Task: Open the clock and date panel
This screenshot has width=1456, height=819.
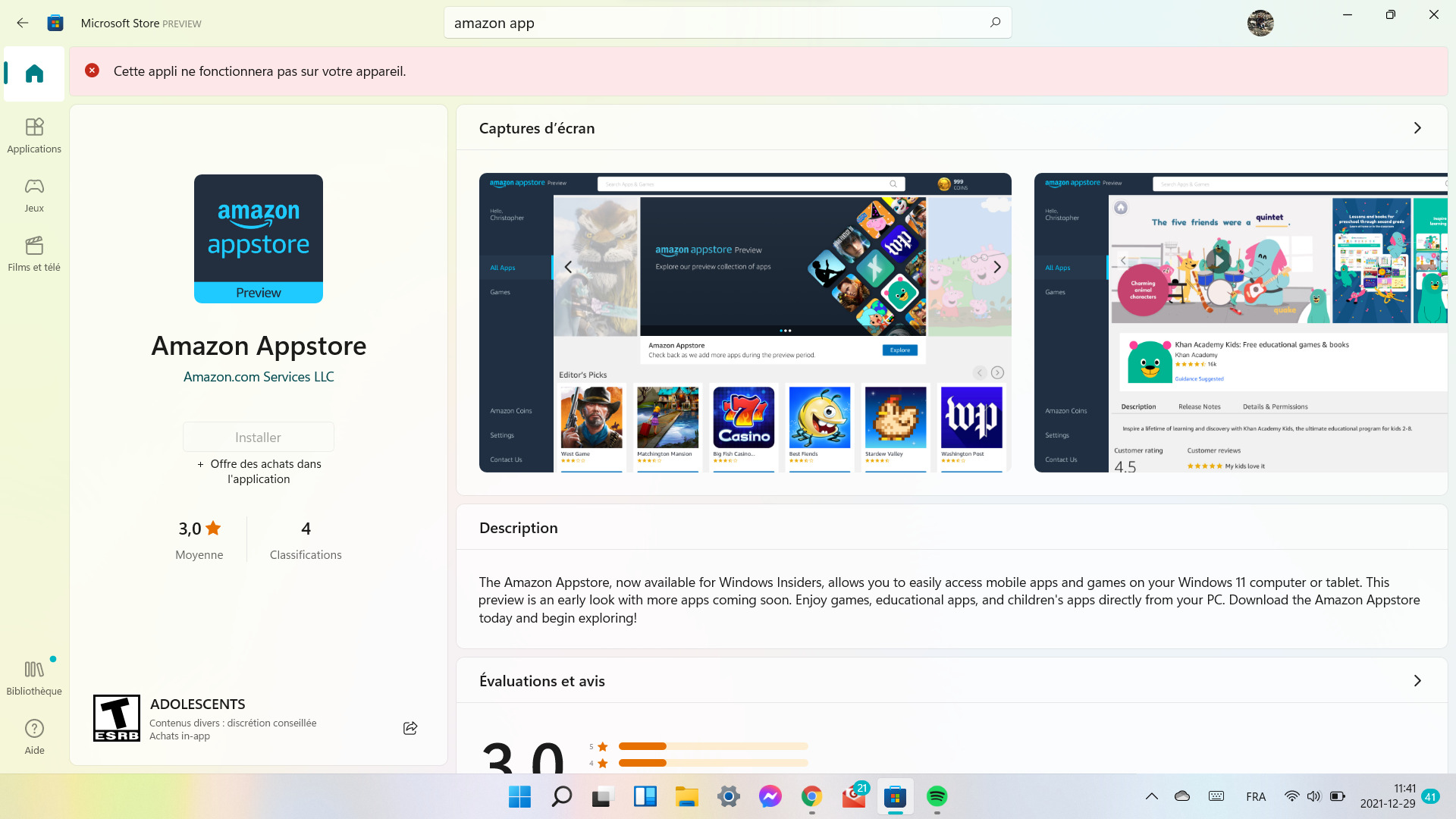Action: pos(1388,796)
